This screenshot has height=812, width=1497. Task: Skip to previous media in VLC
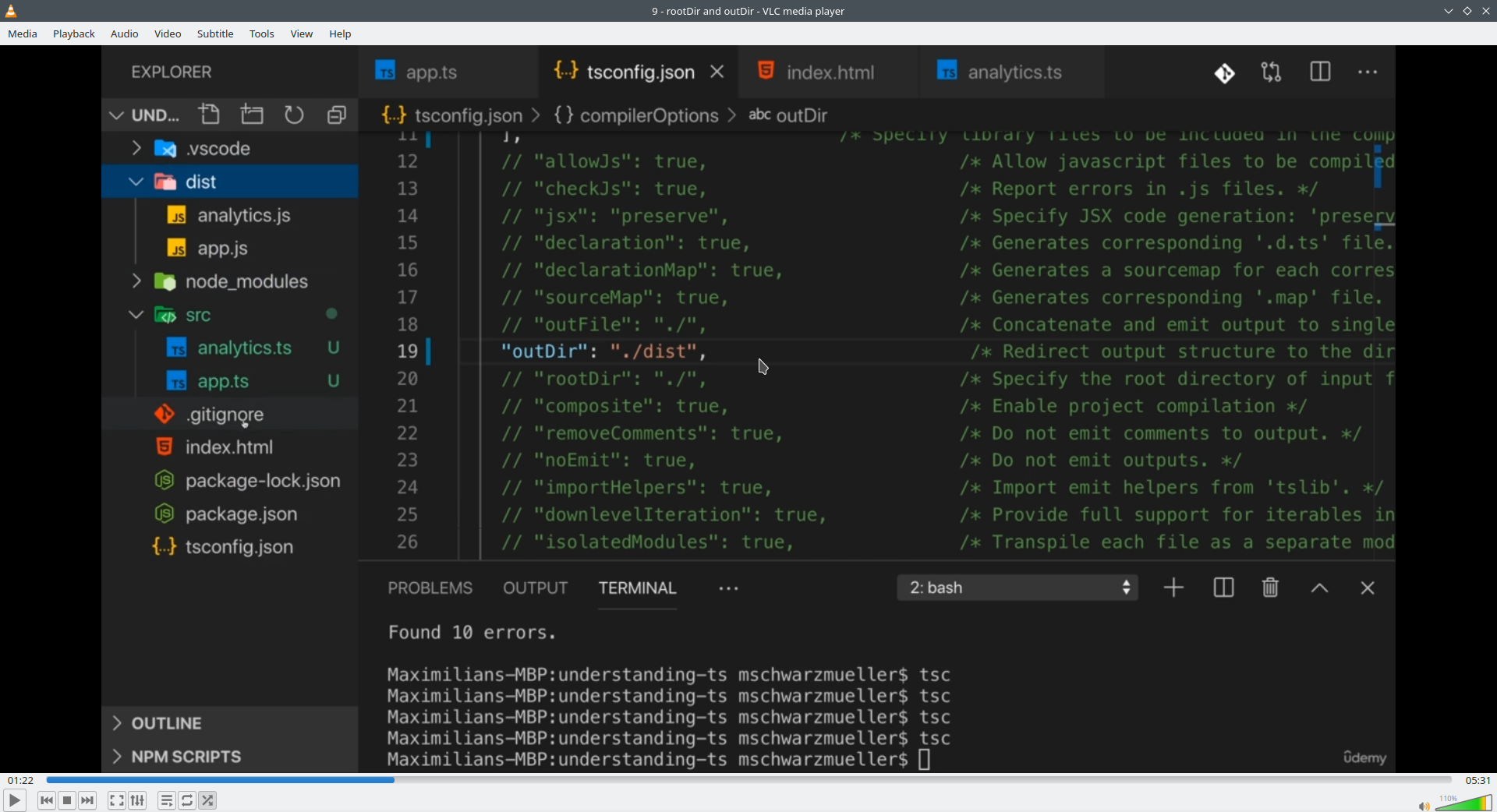tap(47, 800)
